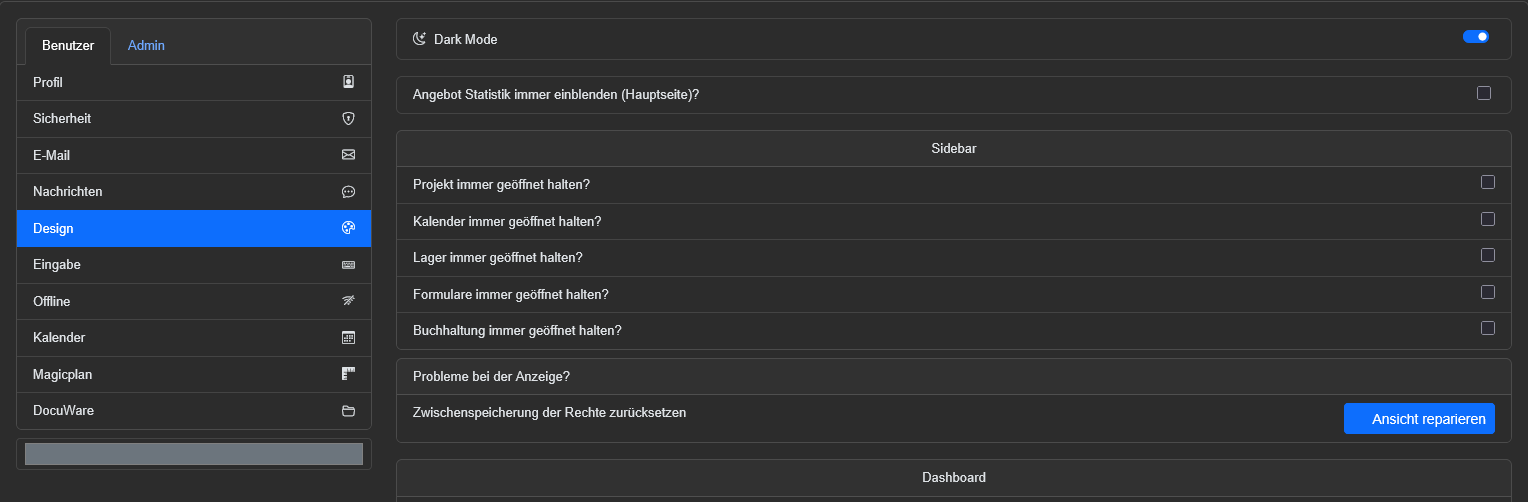This screenshot has width=1528, height=502.
Task: Click the Design palette icon
Action: tap(348, 228)
